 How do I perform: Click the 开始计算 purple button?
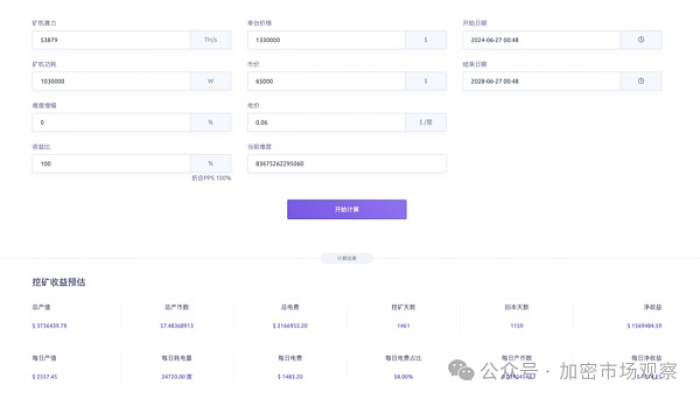tap(347, 209)
